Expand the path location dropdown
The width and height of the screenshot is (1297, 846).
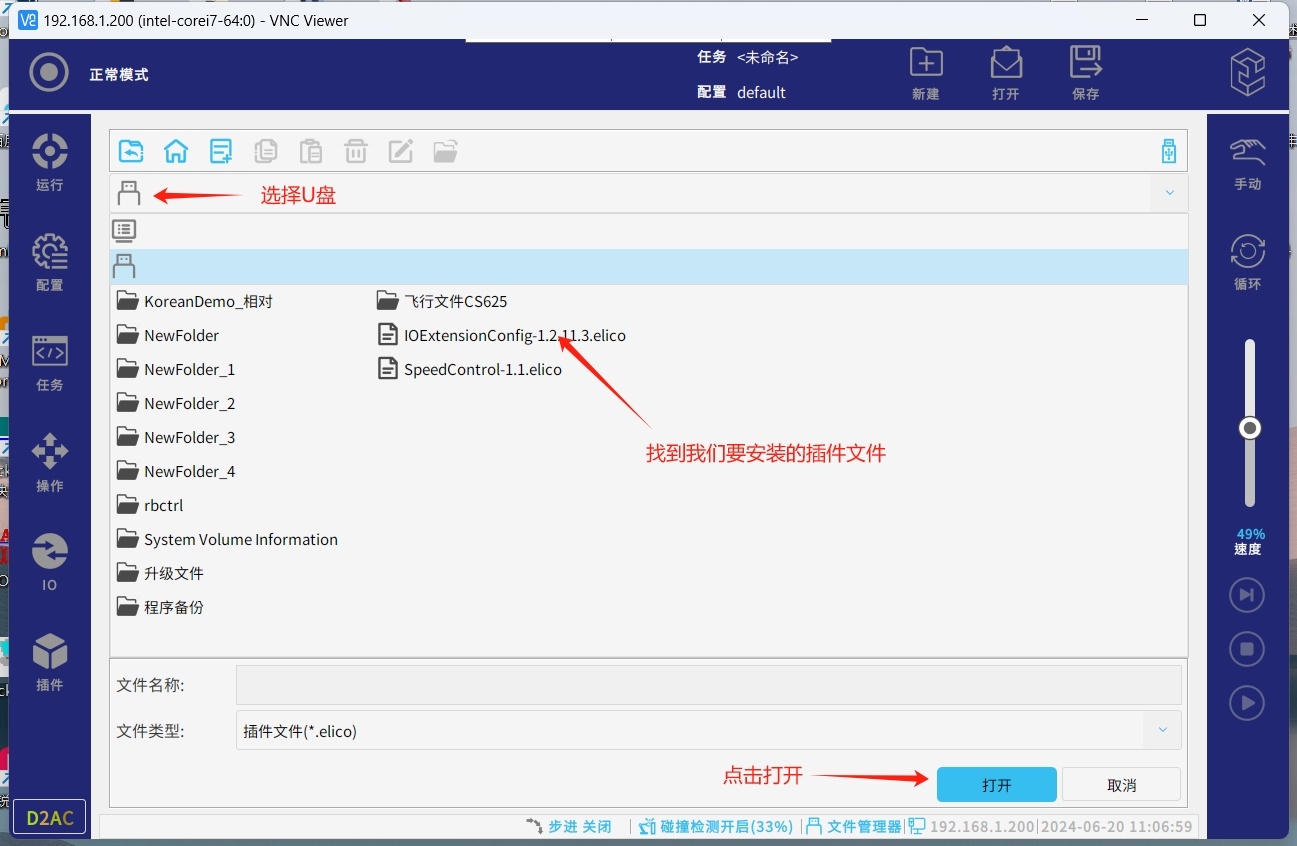(x=1169, y=193)
